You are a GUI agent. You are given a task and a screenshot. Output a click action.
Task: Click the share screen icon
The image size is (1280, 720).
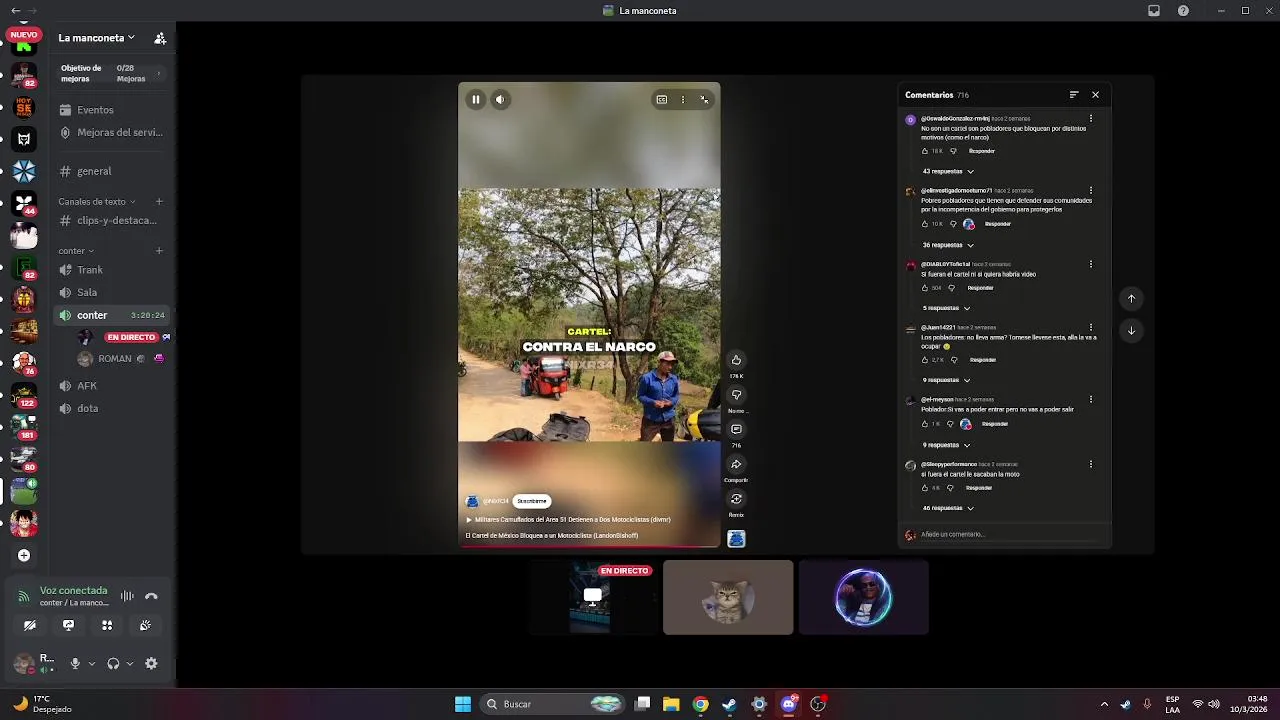pos(68,625)
